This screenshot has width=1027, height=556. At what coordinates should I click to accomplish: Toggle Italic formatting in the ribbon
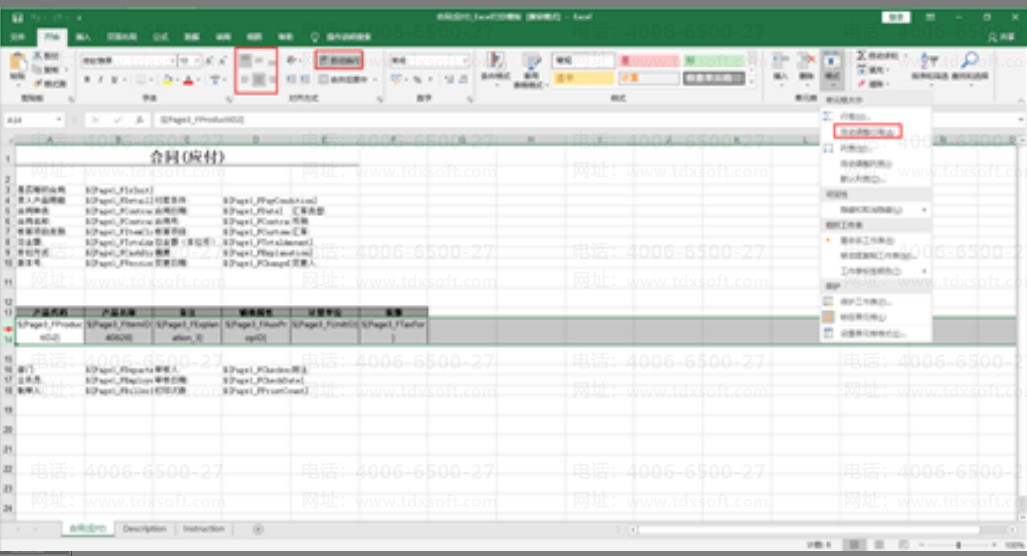click(x=100, y=80)
